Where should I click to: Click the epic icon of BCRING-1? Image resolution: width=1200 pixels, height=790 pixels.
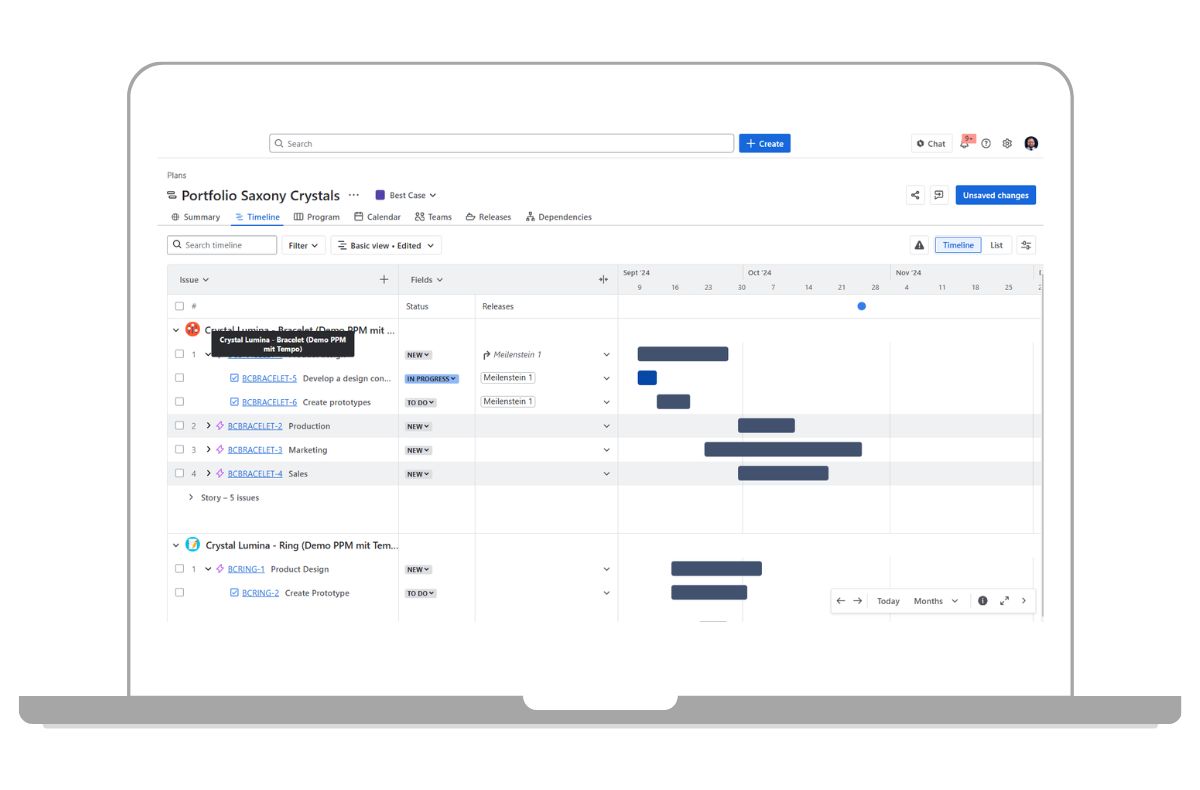click(220, 569)
